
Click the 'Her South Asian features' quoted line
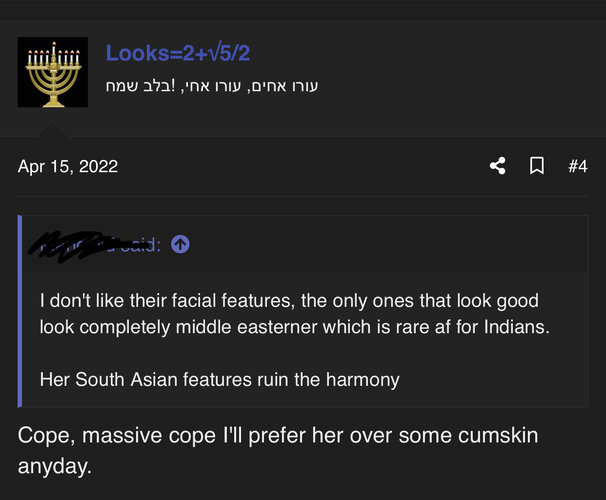tap(219, 379)
